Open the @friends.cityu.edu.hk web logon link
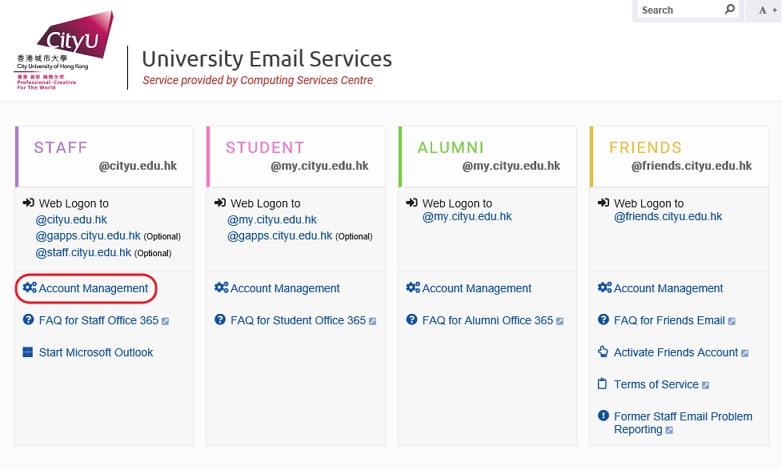This screenshot has height=470, width=782. pos(668,217)
